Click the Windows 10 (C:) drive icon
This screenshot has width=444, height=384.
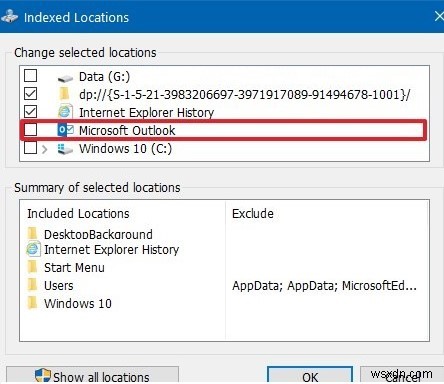coord(65,149)
